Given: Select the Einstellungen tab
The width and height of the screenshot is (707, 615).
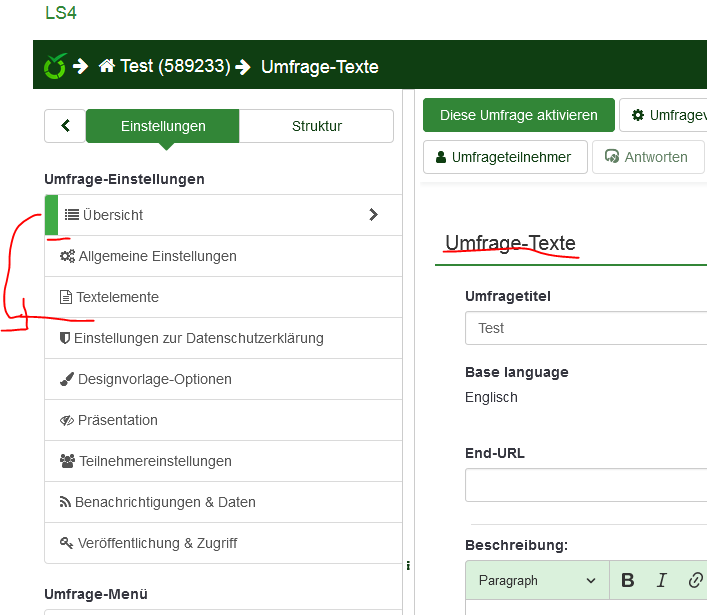Looking at the screenshot, I should pos(163,126).
